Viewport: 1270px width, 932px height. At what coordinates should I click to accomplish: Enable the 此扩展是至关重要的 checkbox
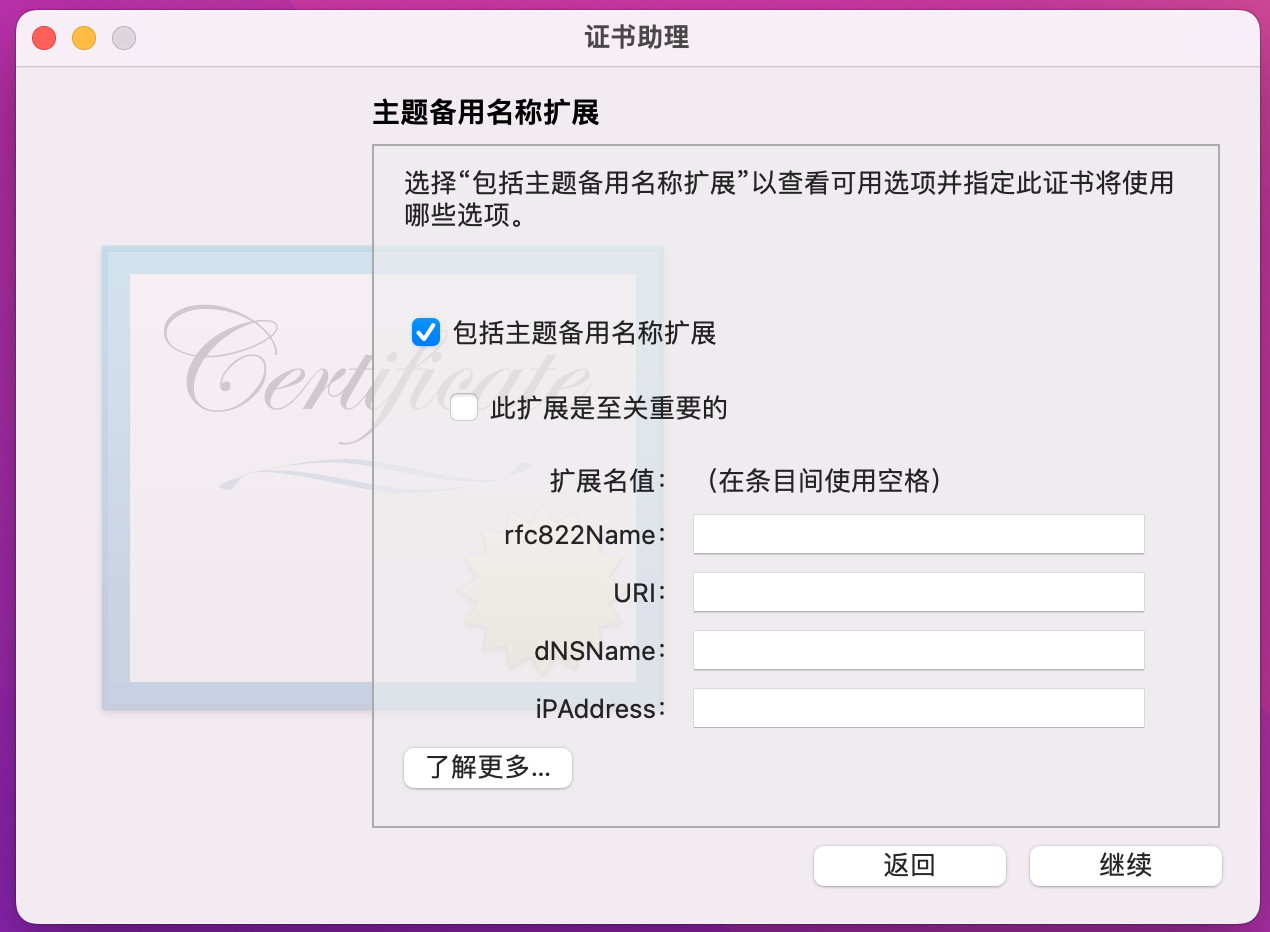464,408
